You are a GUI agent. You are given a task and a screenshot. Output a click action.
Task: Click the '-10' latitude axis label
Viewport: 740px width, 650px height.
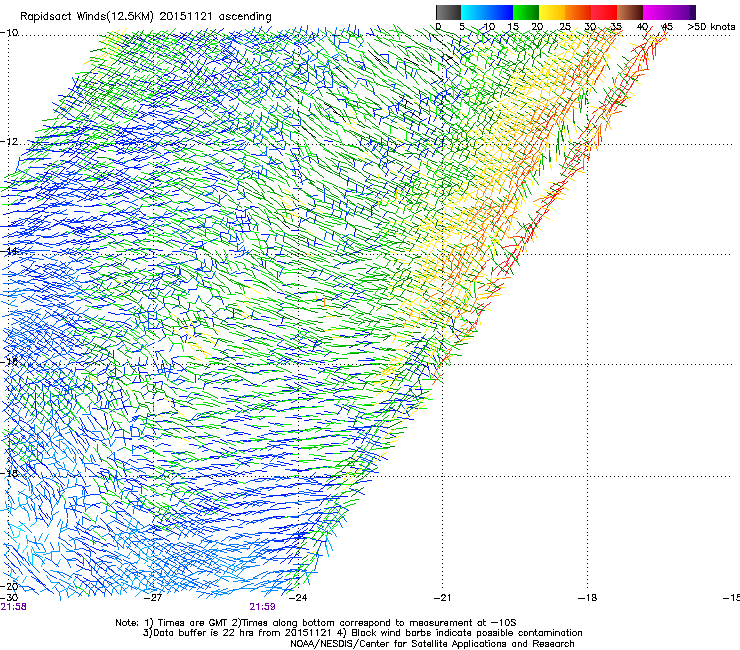click(9, 33)
